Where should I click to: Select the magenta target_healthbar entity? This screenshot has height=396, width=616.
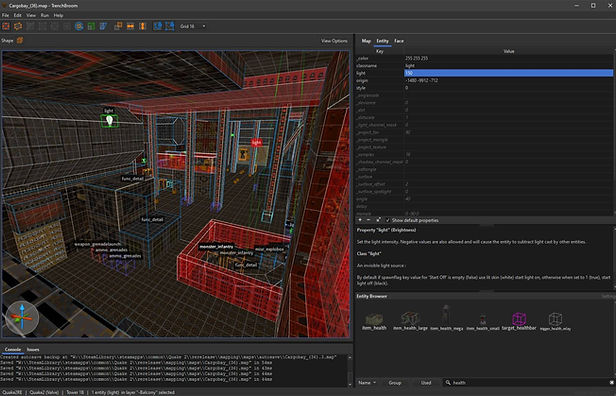pos(519,321)
